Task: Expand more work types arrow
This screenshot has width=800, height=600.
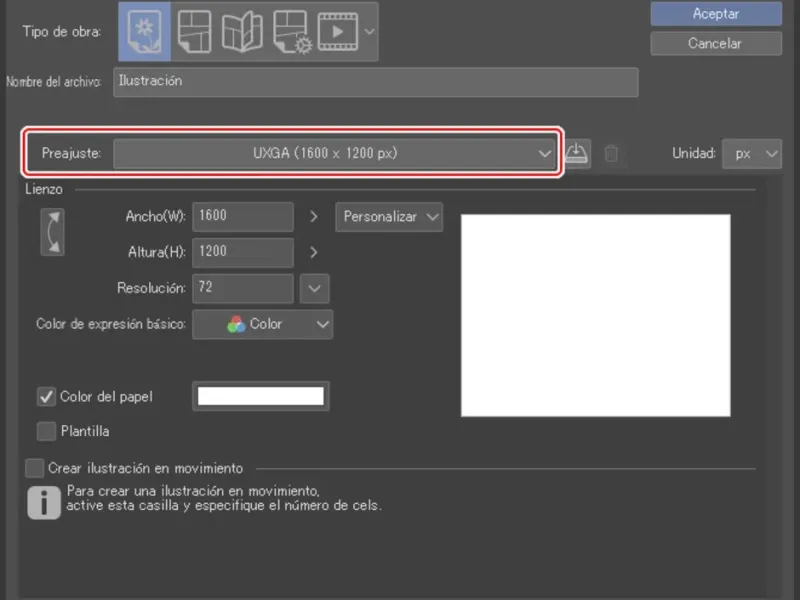Action: [x=369, y=32]
